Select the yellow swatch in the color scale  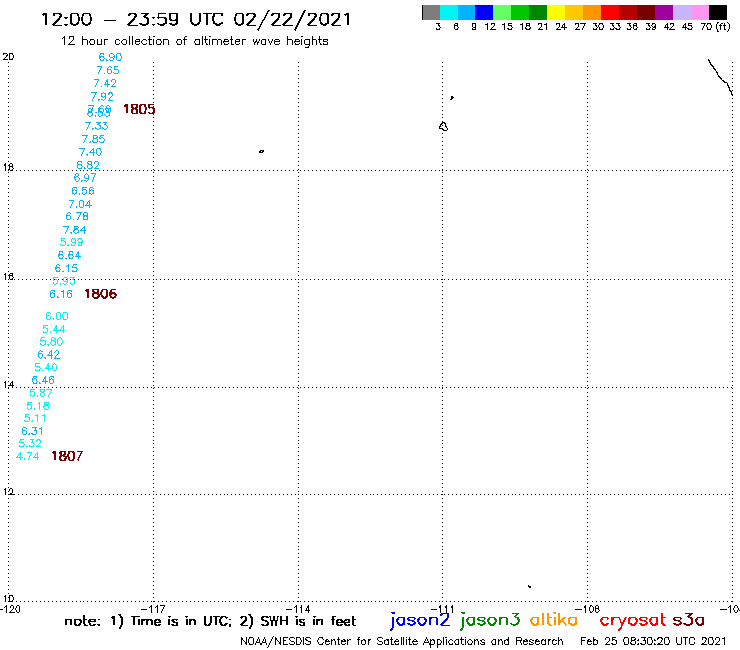[x=556, y=13]
